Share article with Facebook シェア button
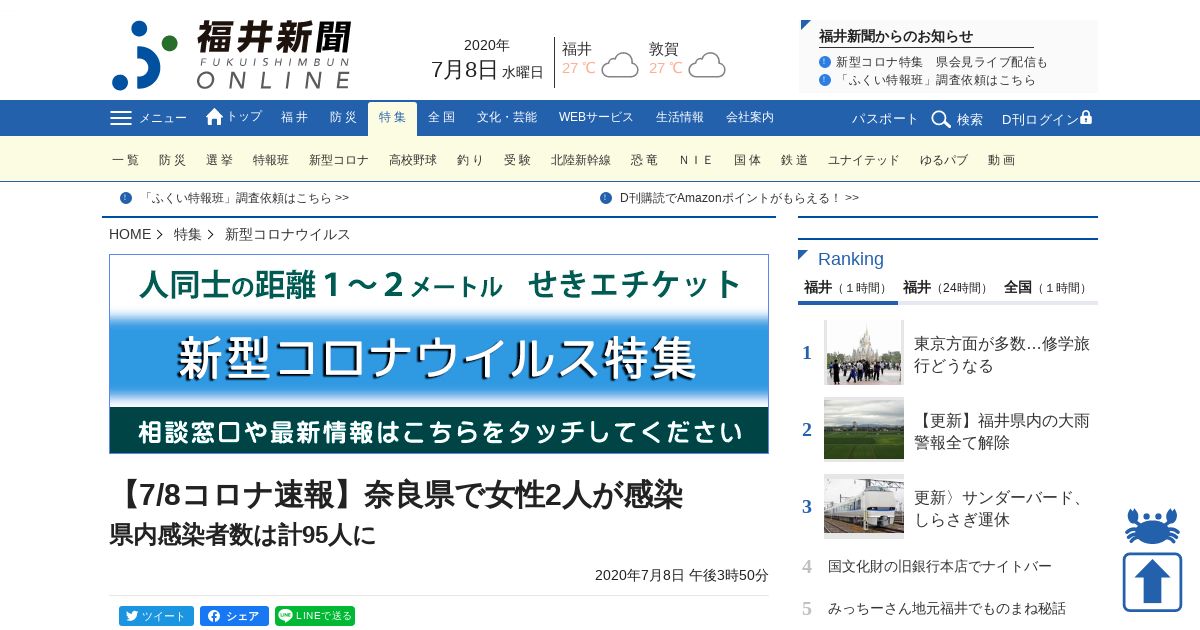The width and height of the screenshot is (1200, 630). 234,616
